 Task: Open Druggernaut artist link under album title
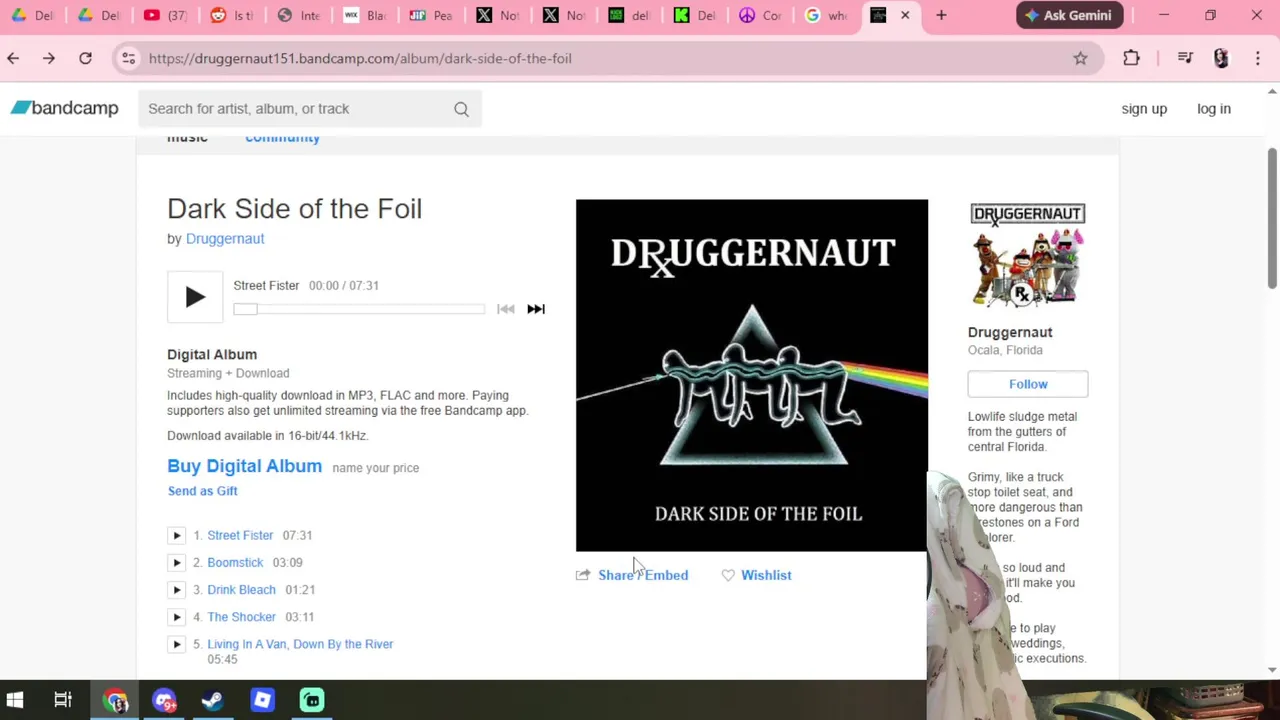tap(225, 239)
